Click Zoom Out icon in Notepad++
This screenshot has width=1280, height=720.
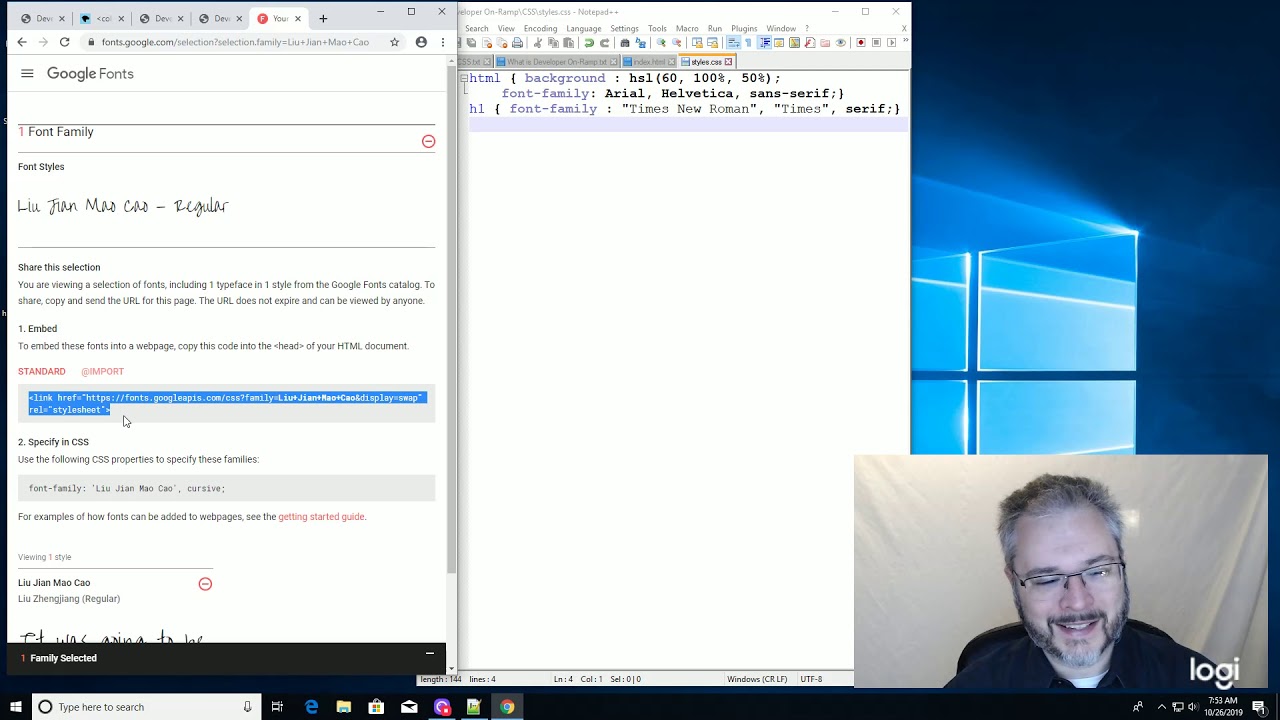676,43
